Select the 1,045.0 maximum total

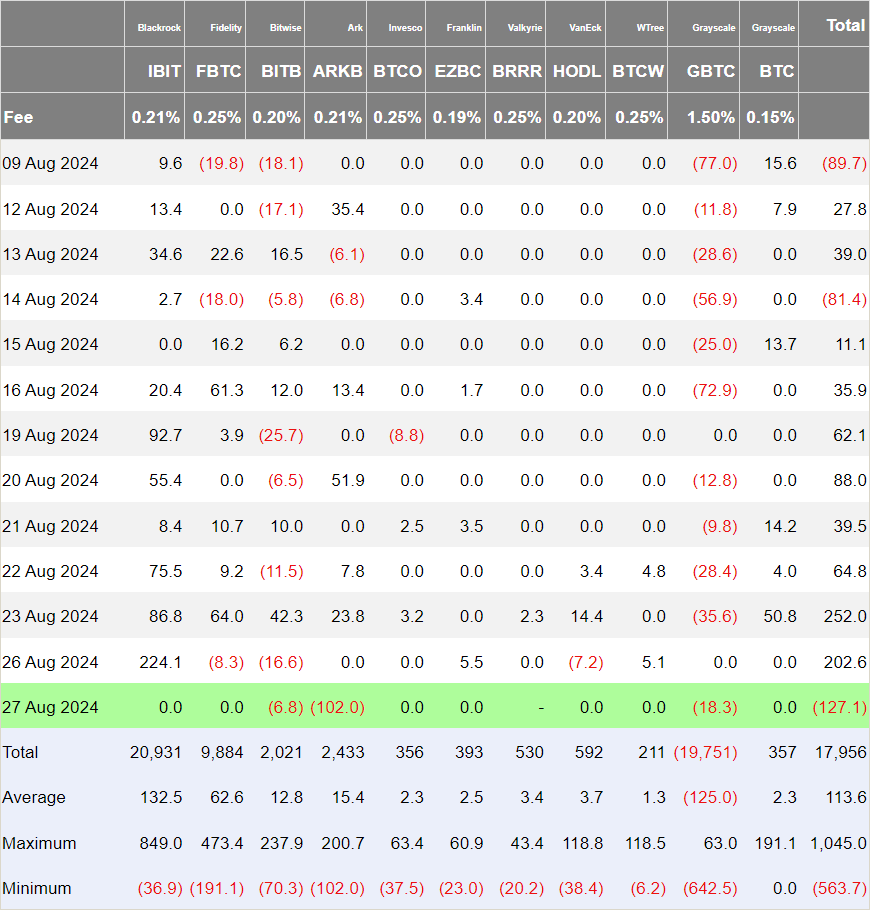(x=839, y=843)
